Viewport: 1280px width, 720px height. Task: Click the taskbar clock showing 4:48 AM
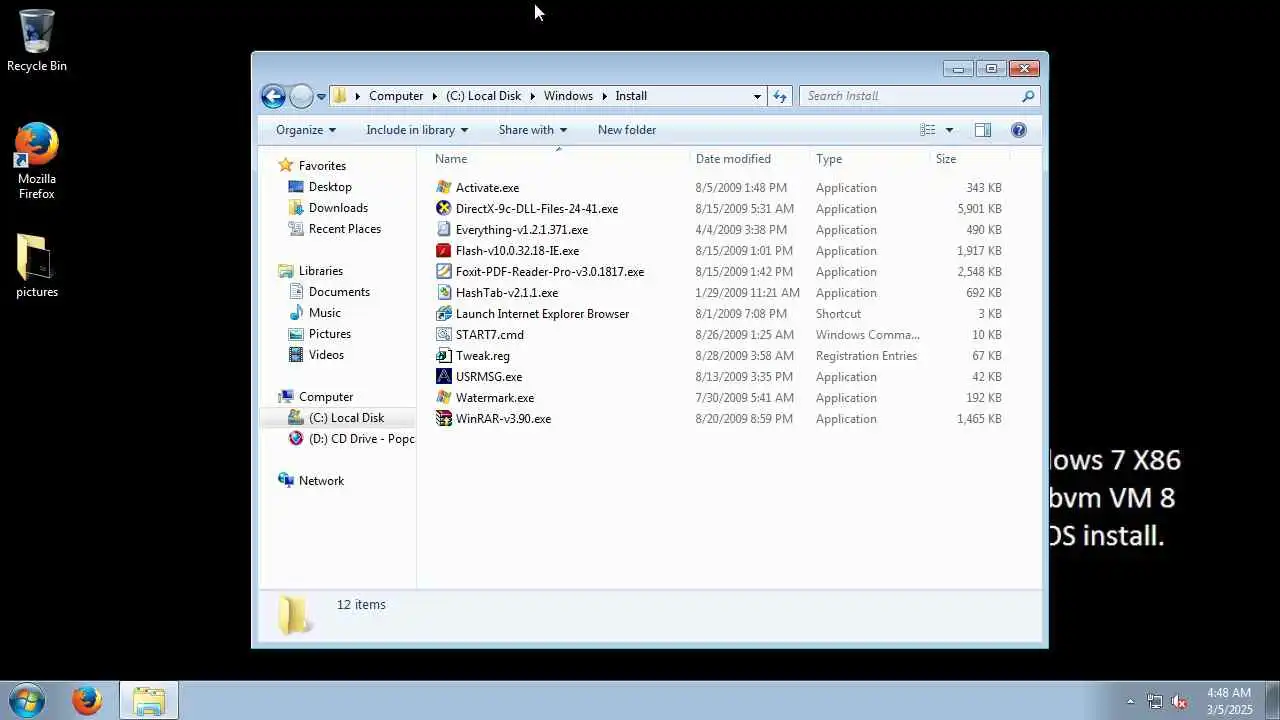coord(1229,701)
